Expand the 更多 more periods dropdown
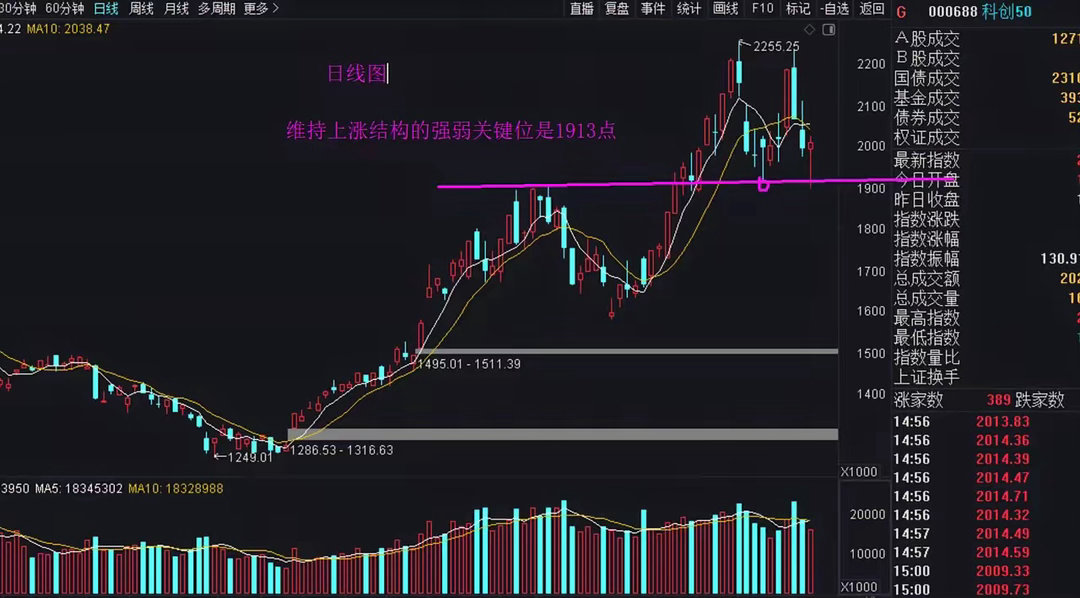Viewport: 1080px width, 598px height. click(261, 9)
